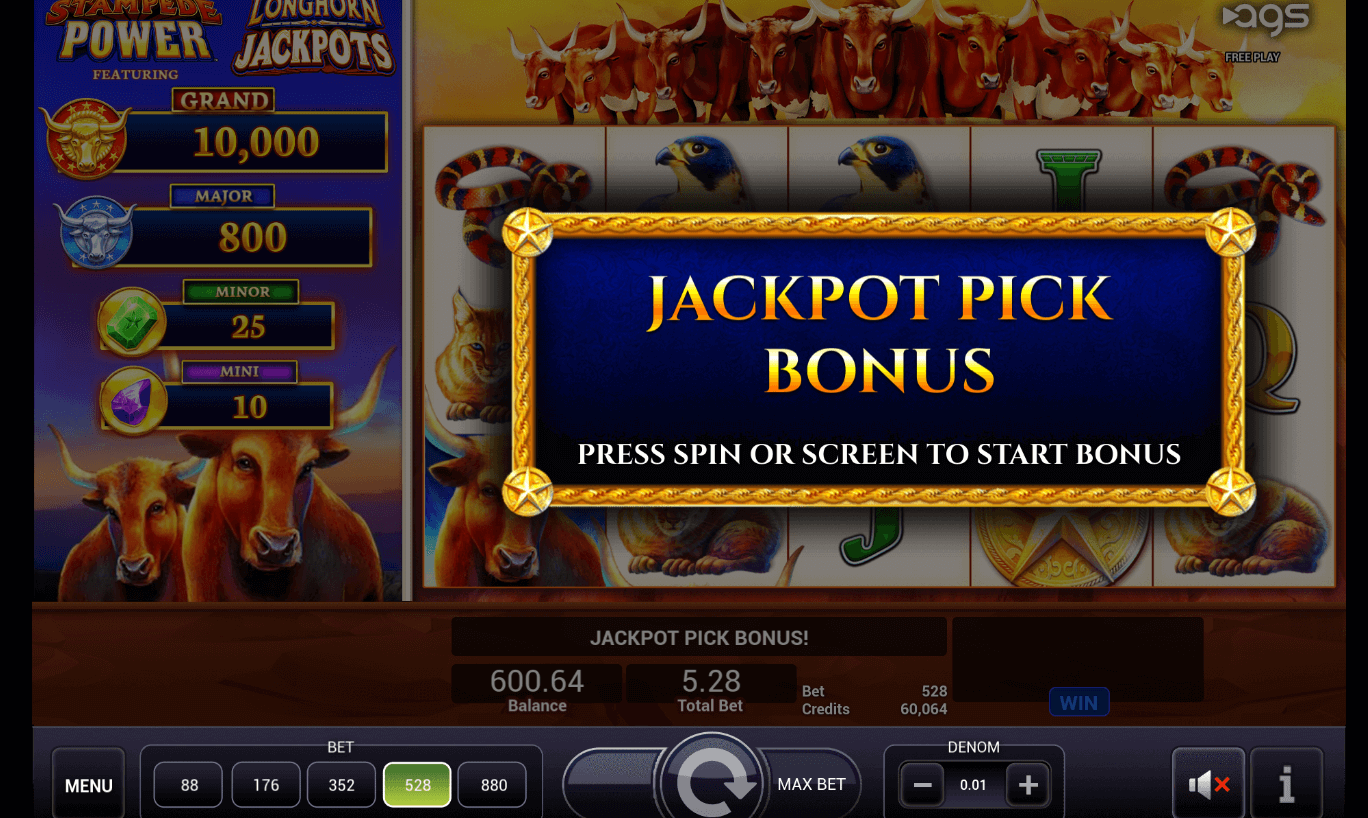The height and width of the screenshot is (818, 1368).
Task: Select the 88 bet option
Action: click(189, 785)
